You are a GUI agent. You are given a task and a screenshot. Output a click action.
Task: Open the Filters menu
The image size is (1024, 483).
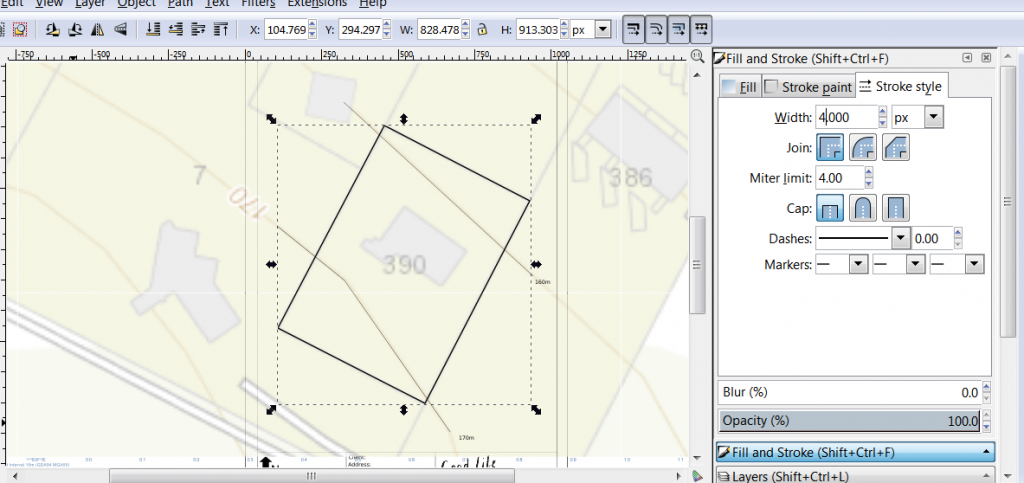[259, 3]
